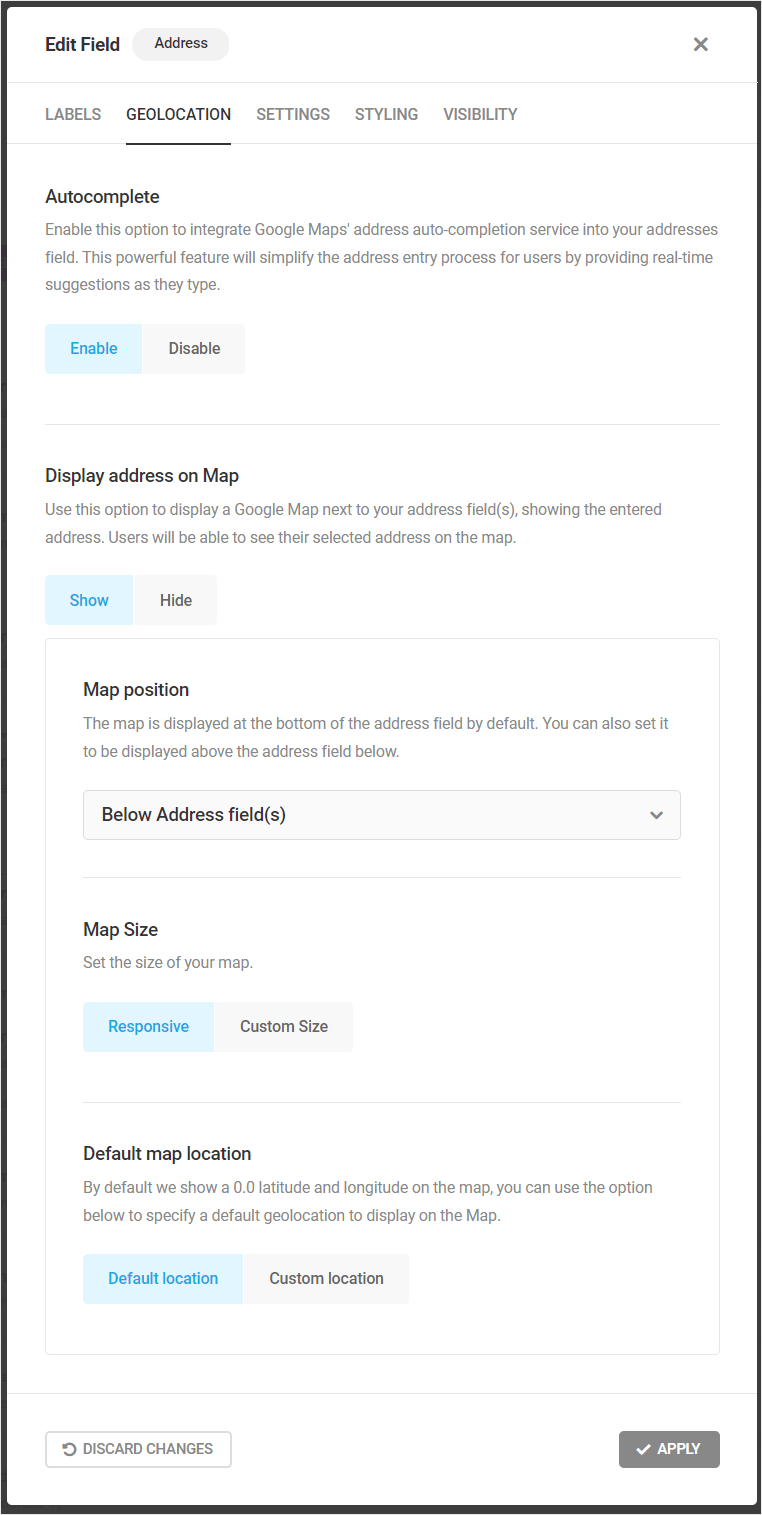
Task: Set Map Size to Responsive
Action: click(x=148, y=1026)
